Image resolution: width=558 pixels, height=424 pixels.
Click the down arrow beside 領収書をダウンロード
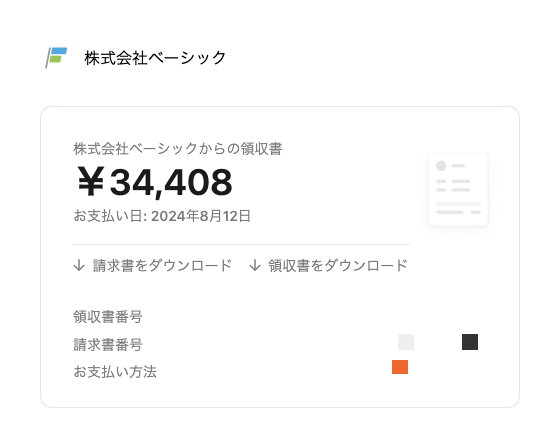click(x=255, y=266)
